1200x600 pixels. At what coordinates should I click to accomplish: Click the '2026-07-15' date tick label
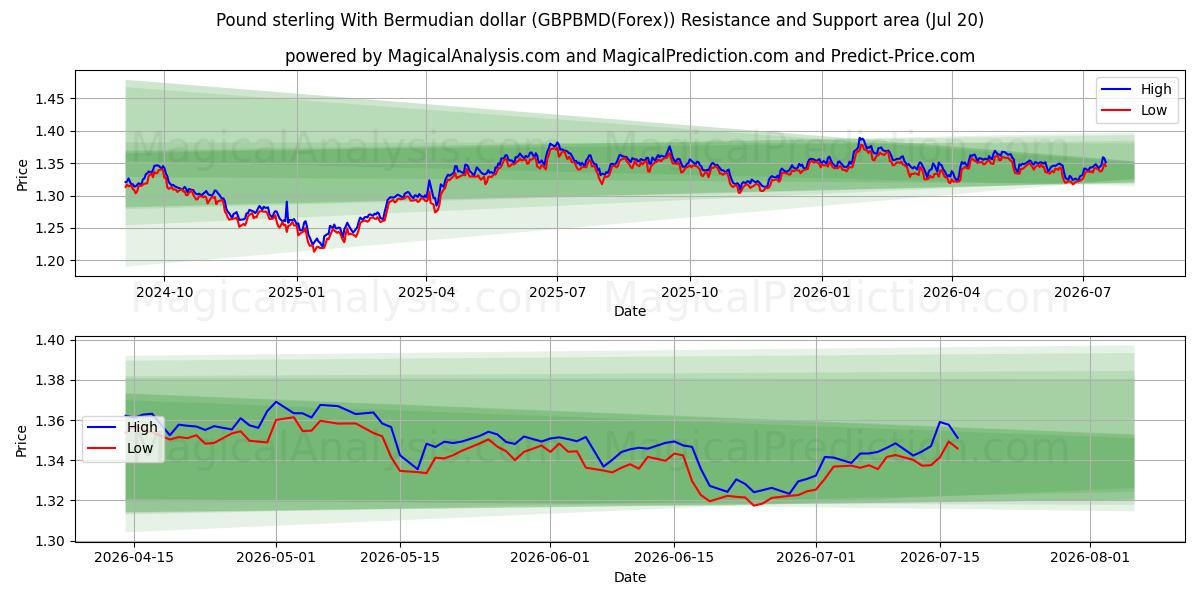(x=940, y=558)
